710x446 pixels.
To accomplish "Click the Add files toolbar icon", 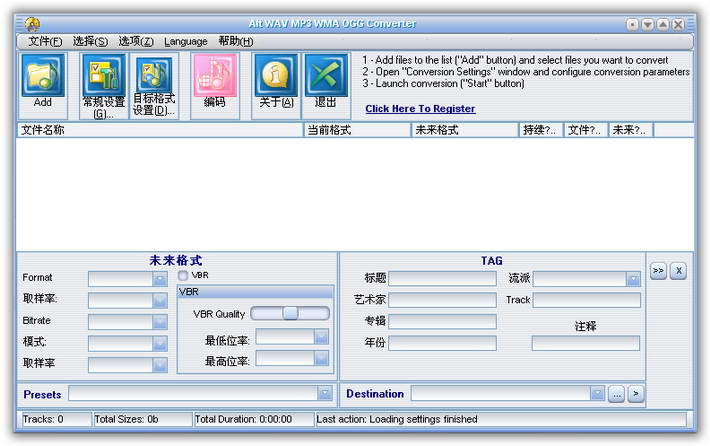I will 43,75.
